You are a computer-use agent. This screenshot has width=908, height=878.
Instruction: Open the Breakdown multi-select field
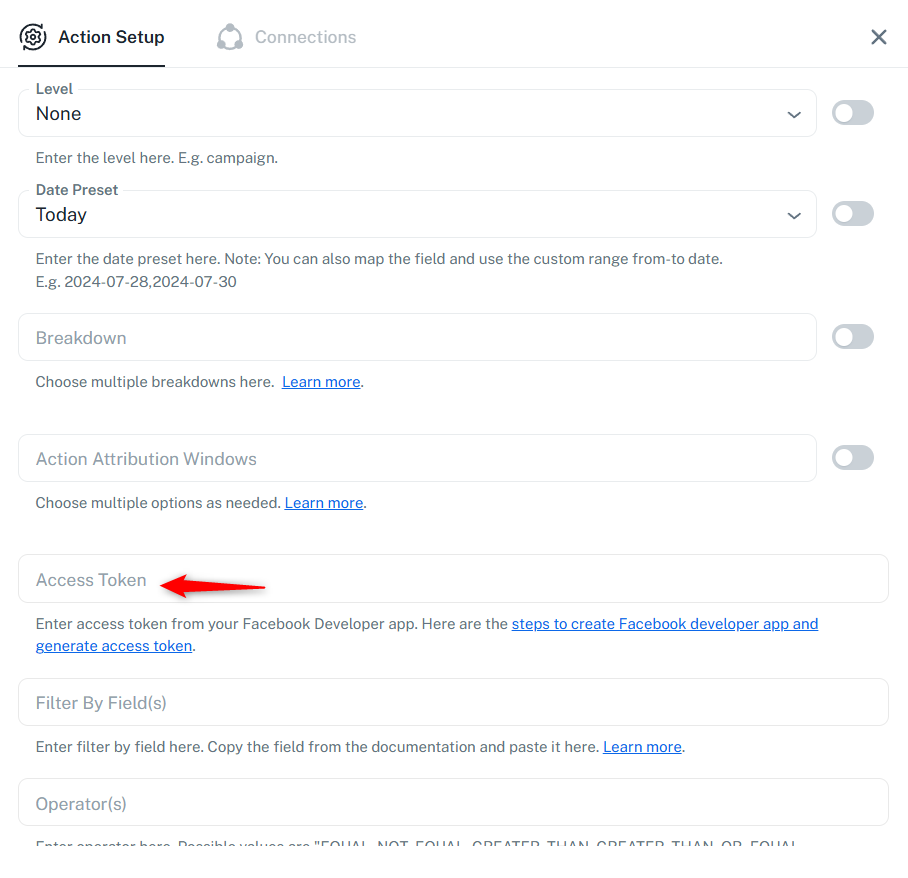(x=418, y=337)
